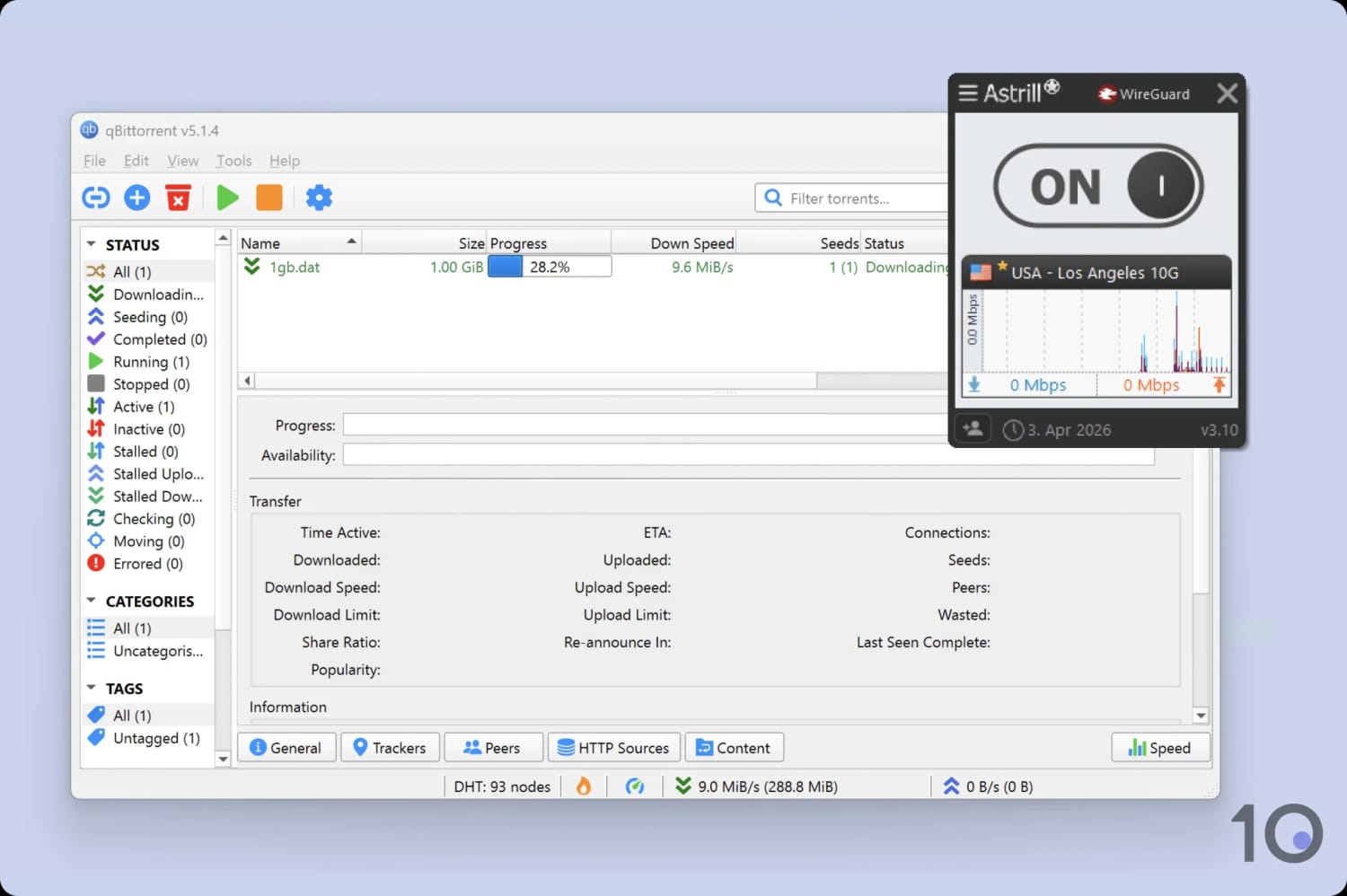Toggle alternative speed limits via status bar arrows
1347x896 pixels.
pos(682,786)
